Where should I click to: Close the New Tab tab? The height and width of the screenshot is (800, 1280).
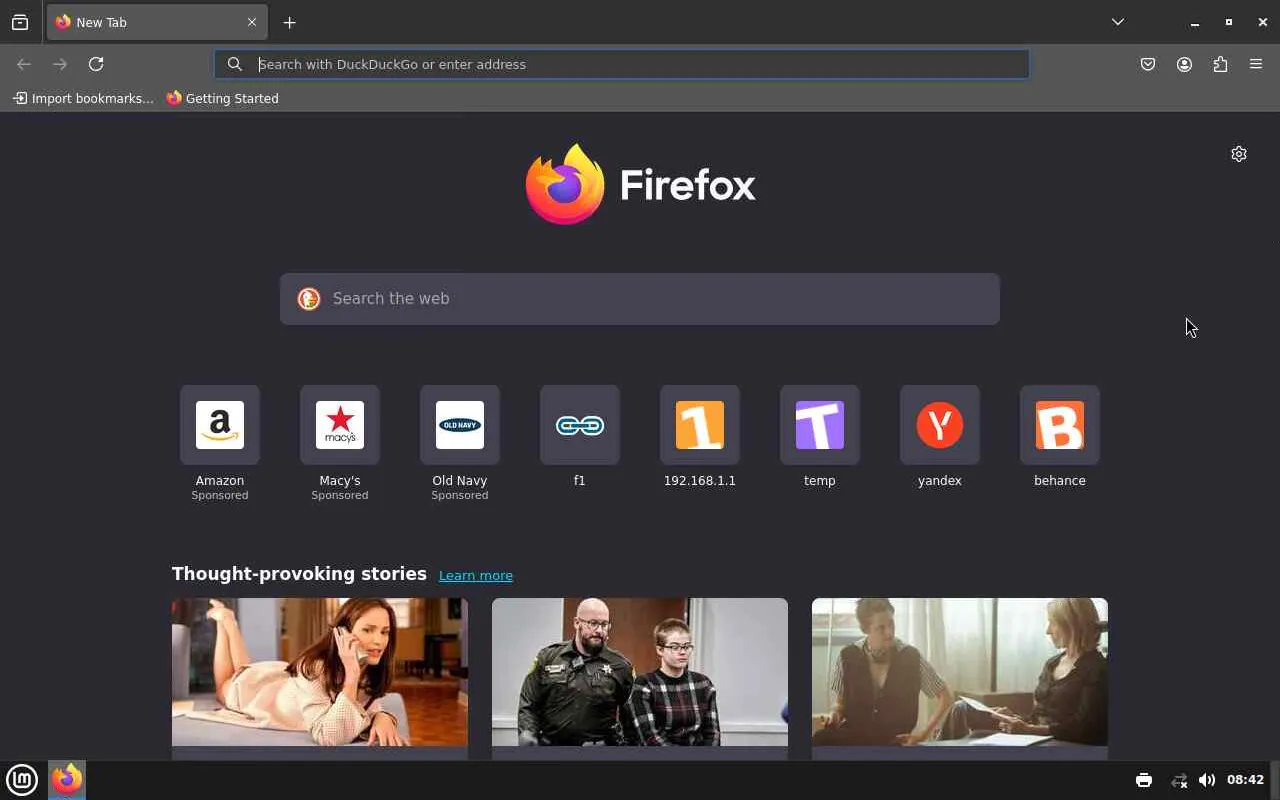252,22
